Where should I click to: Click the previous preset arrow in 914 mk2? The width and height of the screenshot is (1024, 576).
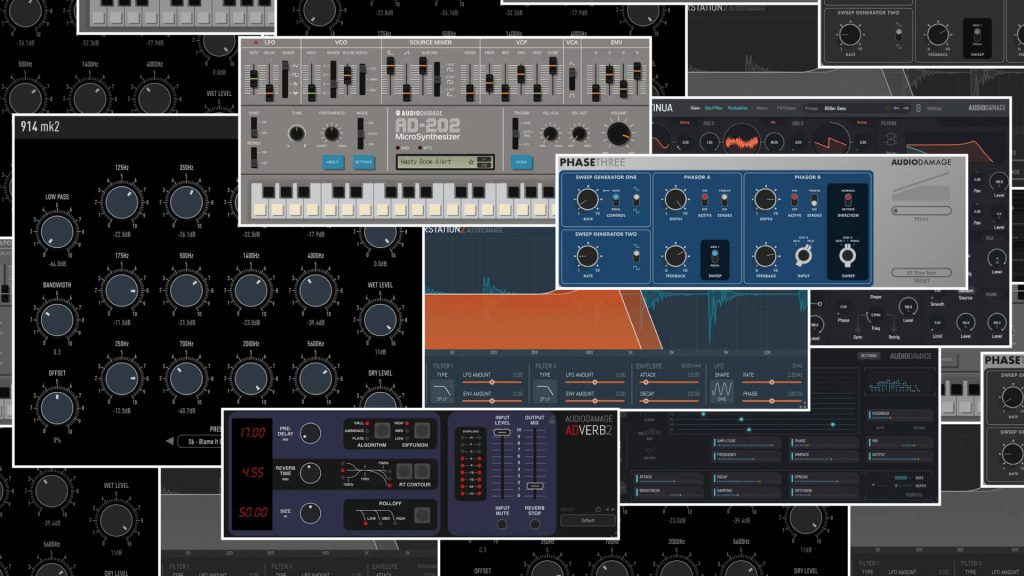tap(170, 441)
